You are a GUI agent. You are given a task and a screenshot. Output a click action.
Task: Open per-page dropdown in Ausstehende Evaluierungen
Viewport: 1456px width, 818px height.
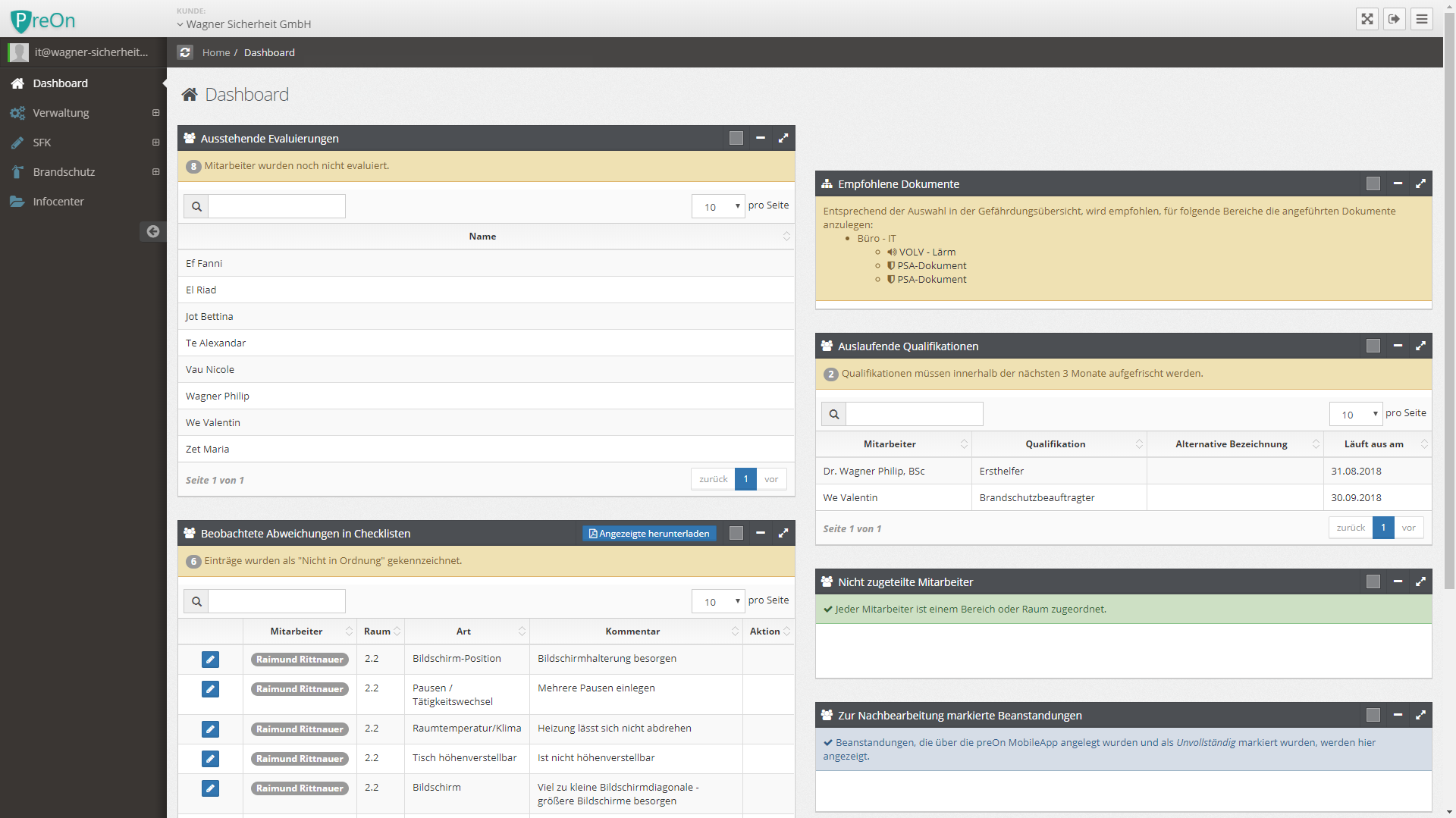[718, 206]
